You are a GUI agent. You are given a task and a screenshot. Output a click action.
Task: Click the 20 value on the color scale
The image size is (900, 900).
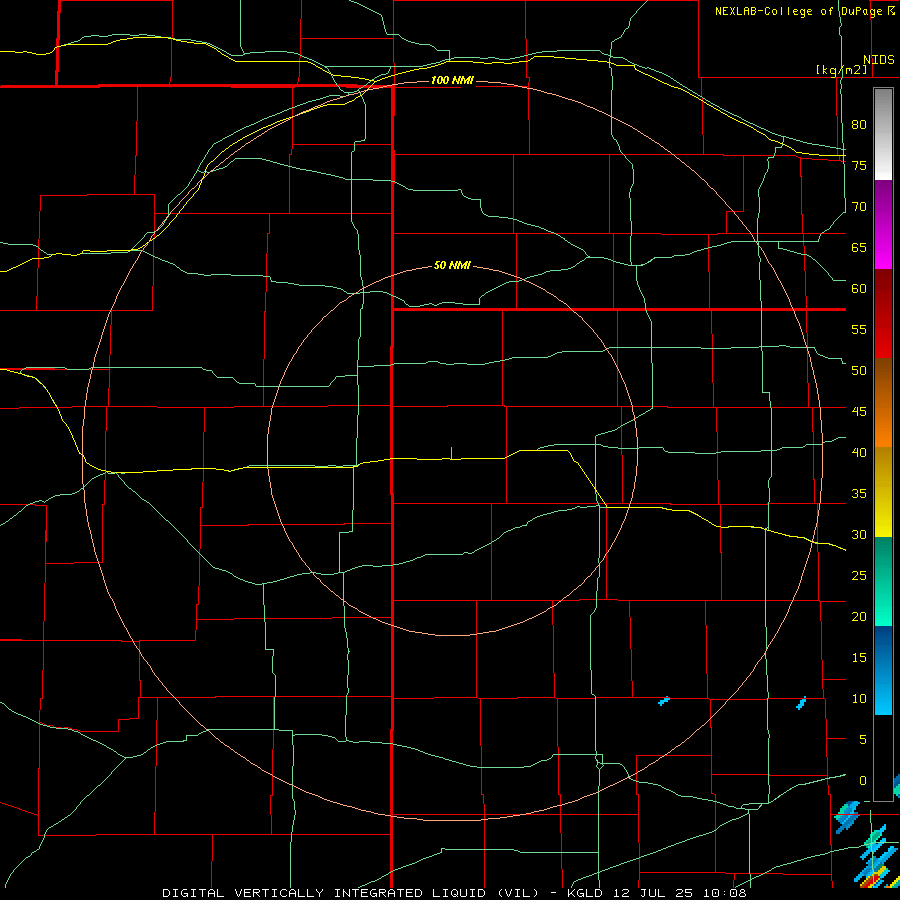pos(859,616)
